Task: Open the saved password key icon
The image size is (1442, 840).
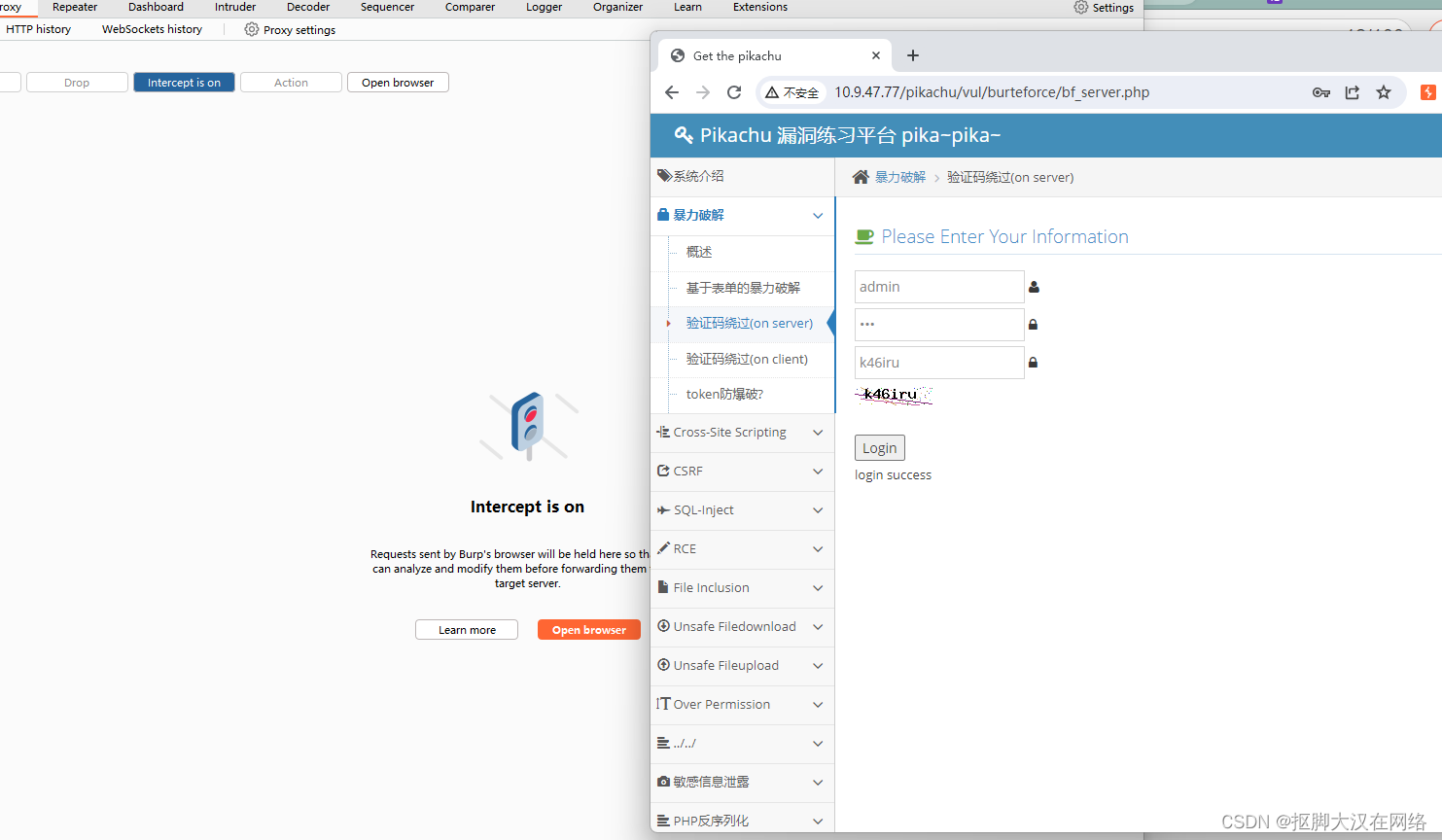Action: tap(1320, 92)
